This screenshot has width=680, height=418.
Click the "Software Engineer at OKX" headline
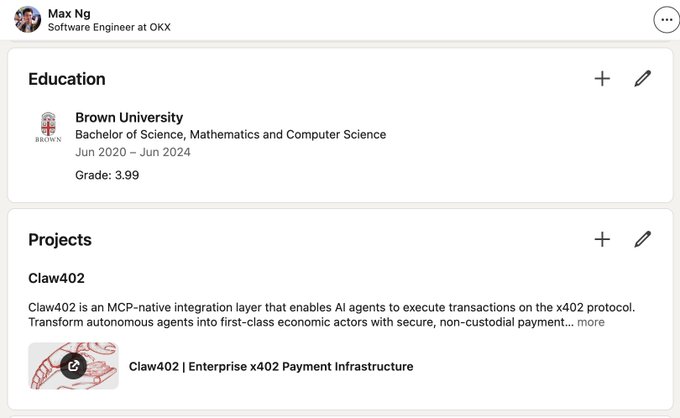click(109, 27)
